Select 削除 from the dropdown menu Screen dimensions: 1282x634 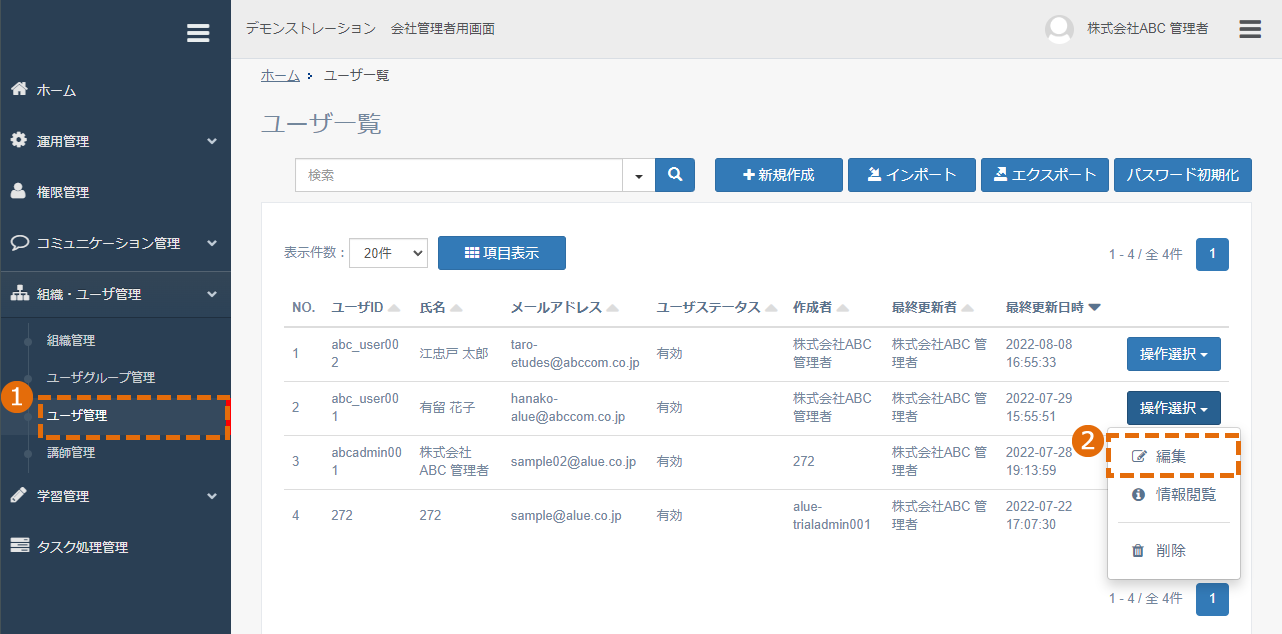pyautogui.click(x=1173, y=551)
